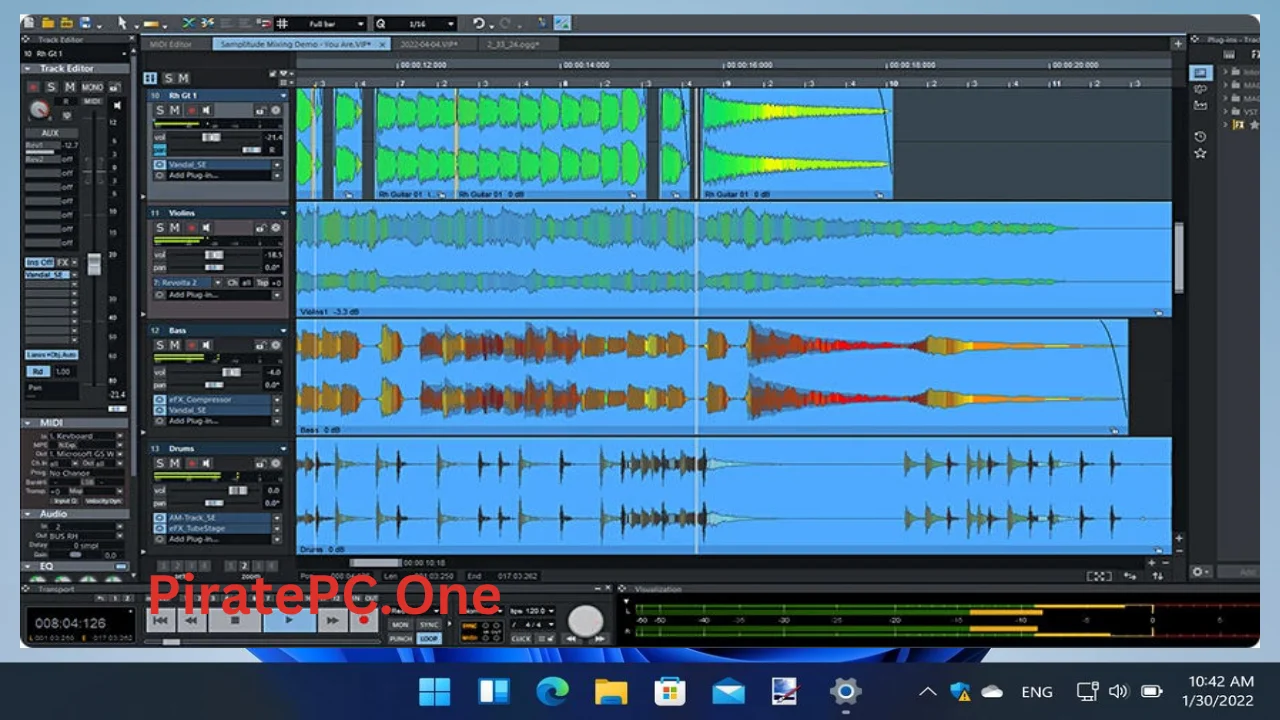Arm record on the Violins track
The image size is (1280, 720).
coord(191,228)
